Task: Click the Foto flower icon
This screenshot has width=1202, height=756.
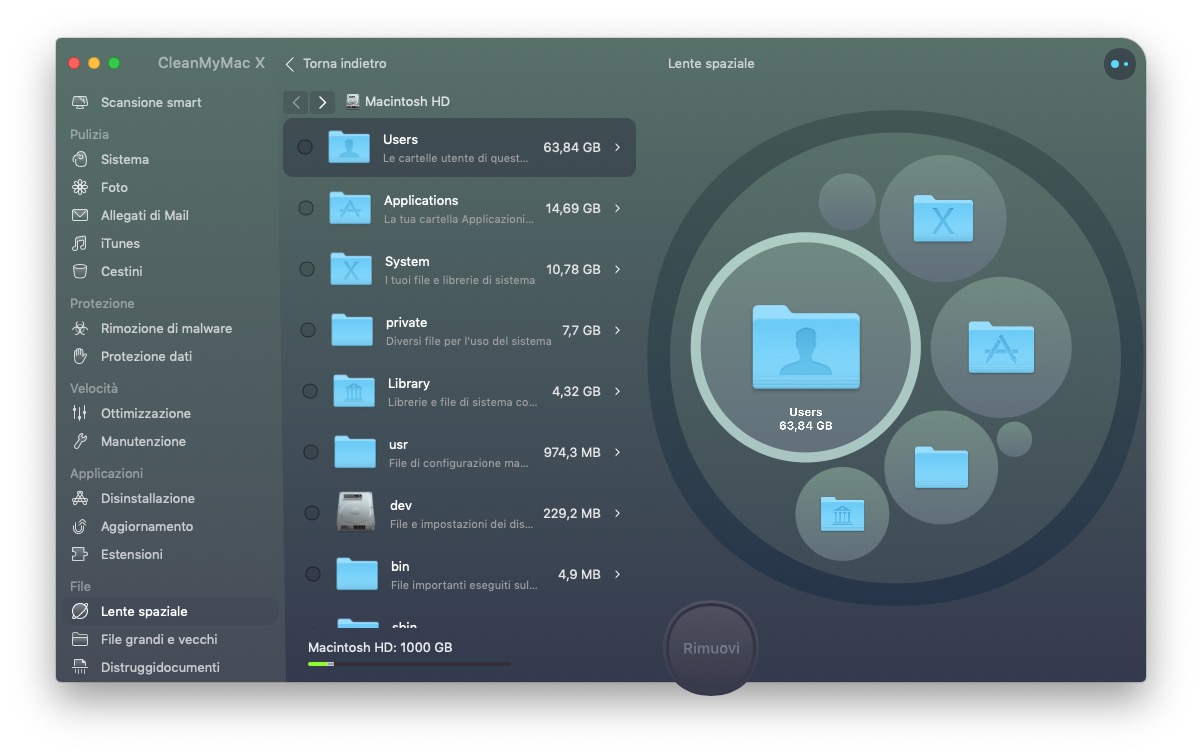Action: (80, 188)
